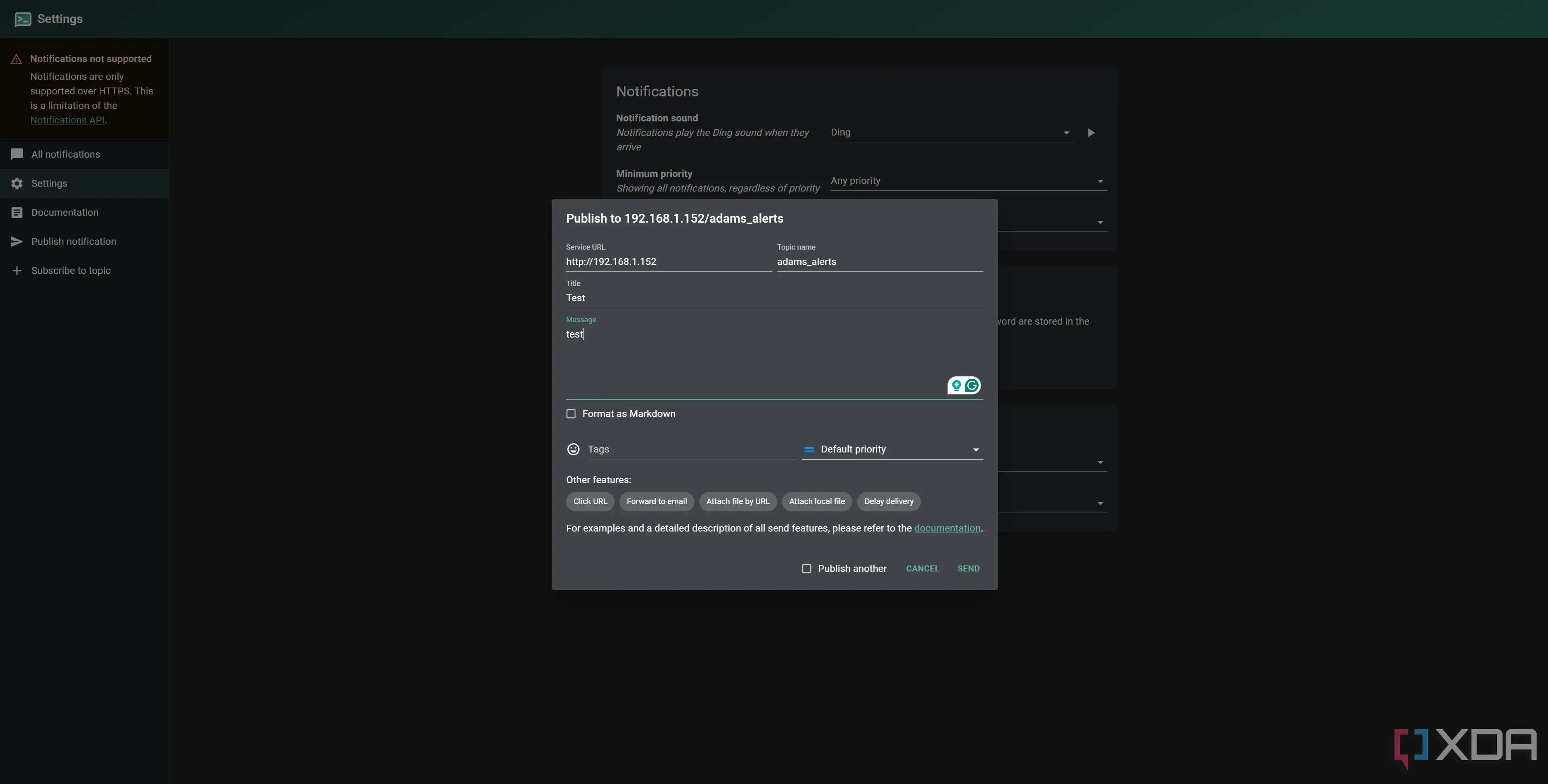Click the Grammarly G icon in message box
The image size is (1548, 784).
pyautogui.click(x=972, y=386)
